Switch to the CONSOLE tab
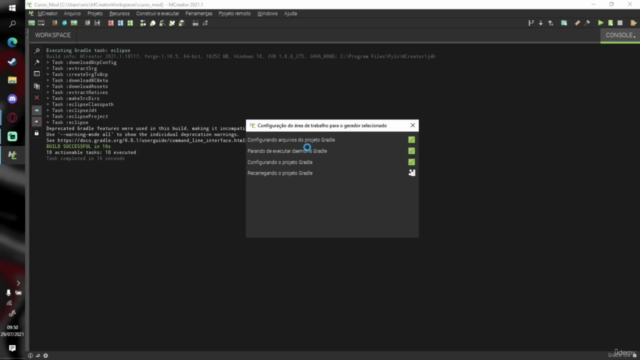Image resolution: width=640 pixels, height=360 pixels. (620, 35)
